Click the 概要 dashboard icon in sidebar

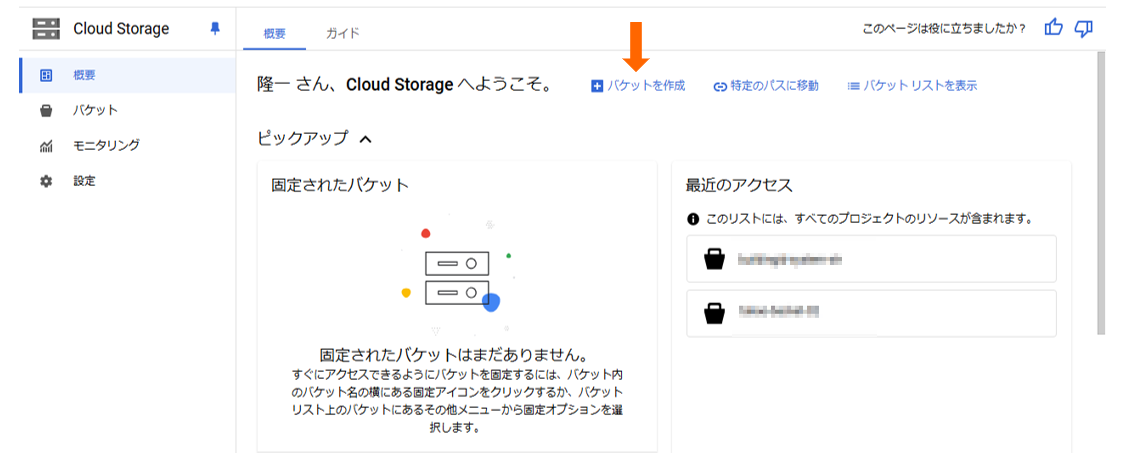coord(46,75)
